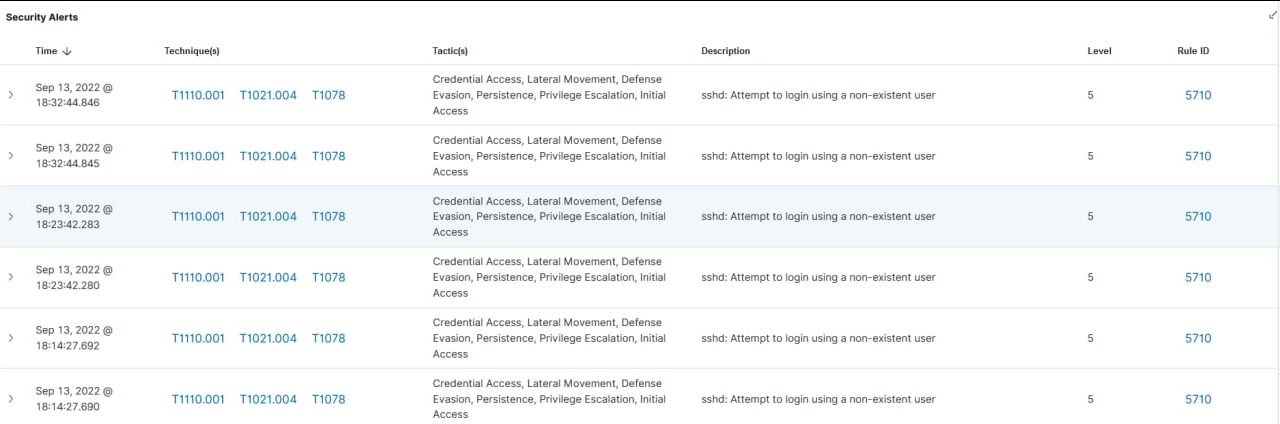
Task: Expand the alert row at 18:14:27.692
Action: [11, 338]
